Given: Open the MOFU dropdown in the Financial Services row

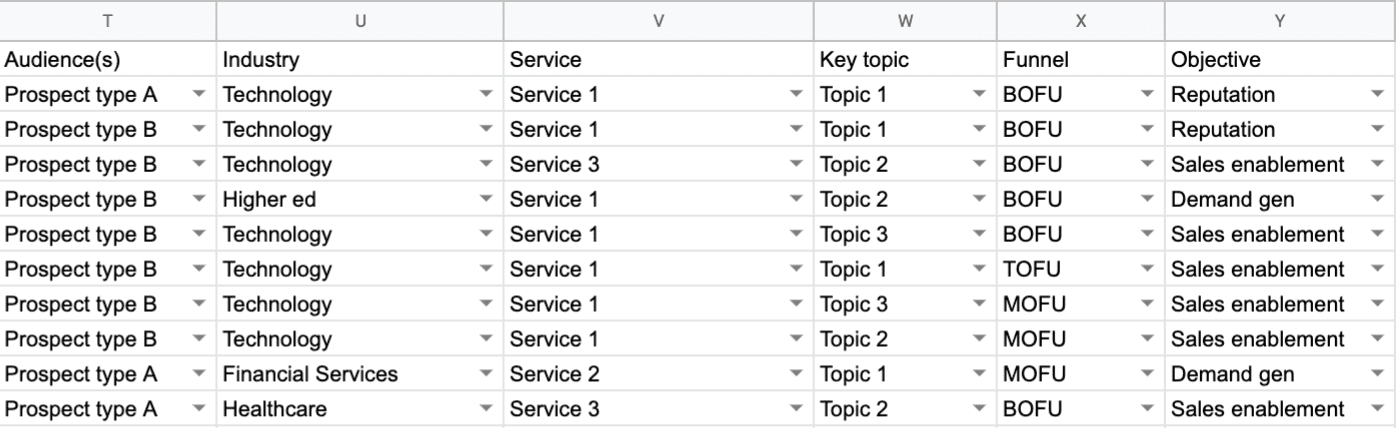Looking at the screenshot, I should point(1148,374).
